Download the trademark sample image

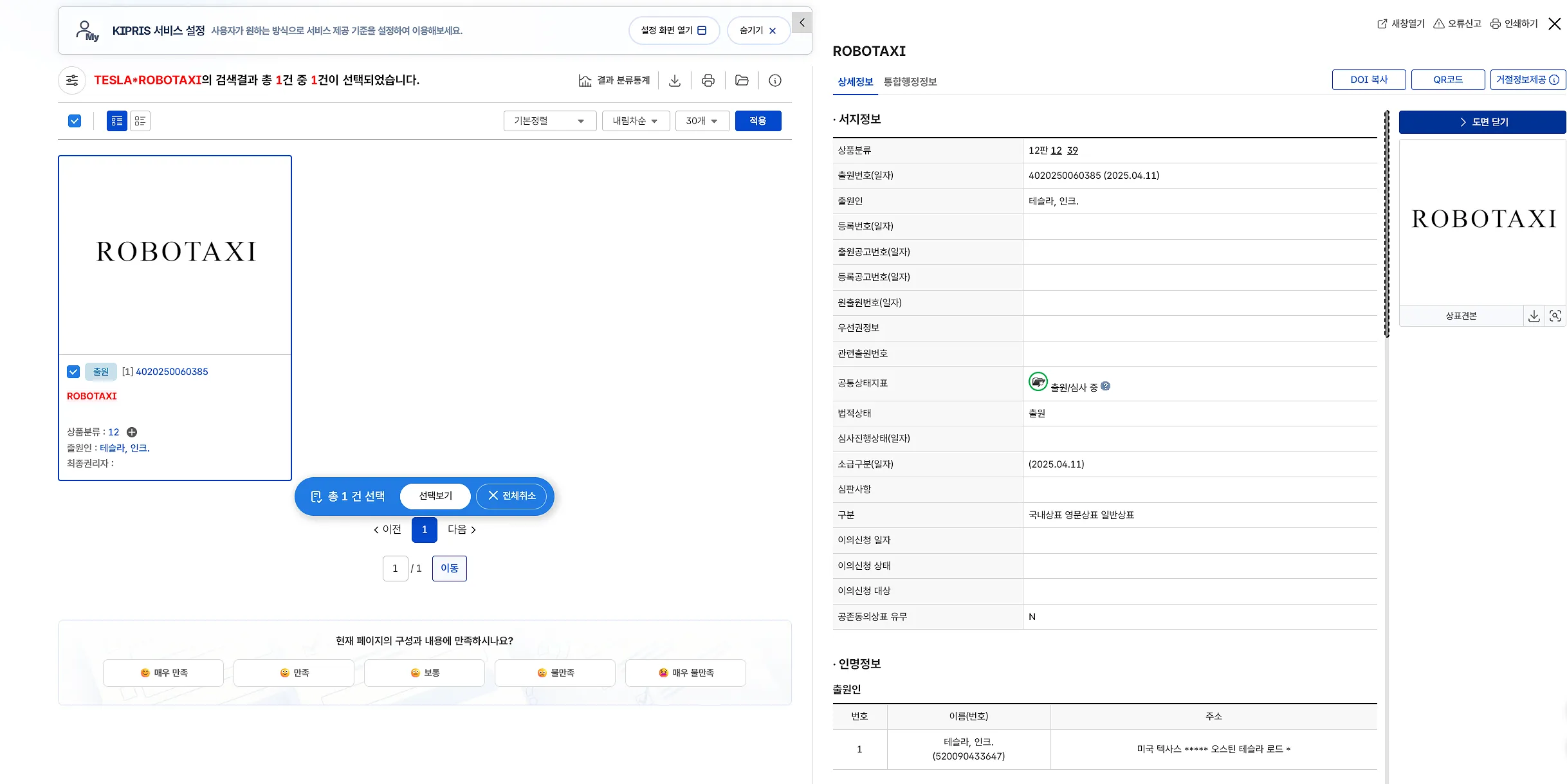coord(1534,316)
